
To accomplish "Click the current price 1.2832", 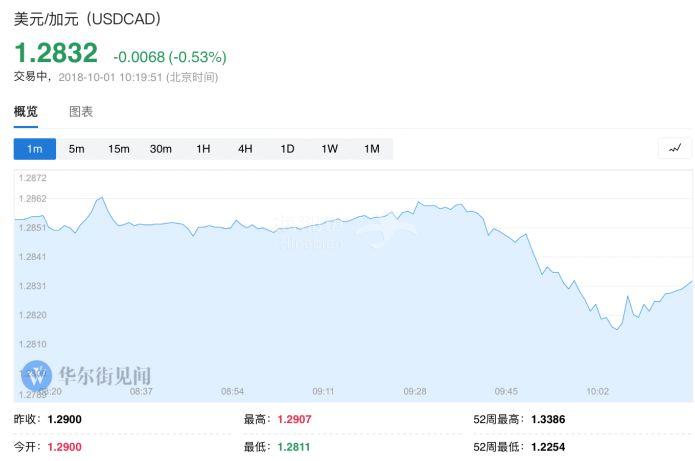I will click(56, 53).
